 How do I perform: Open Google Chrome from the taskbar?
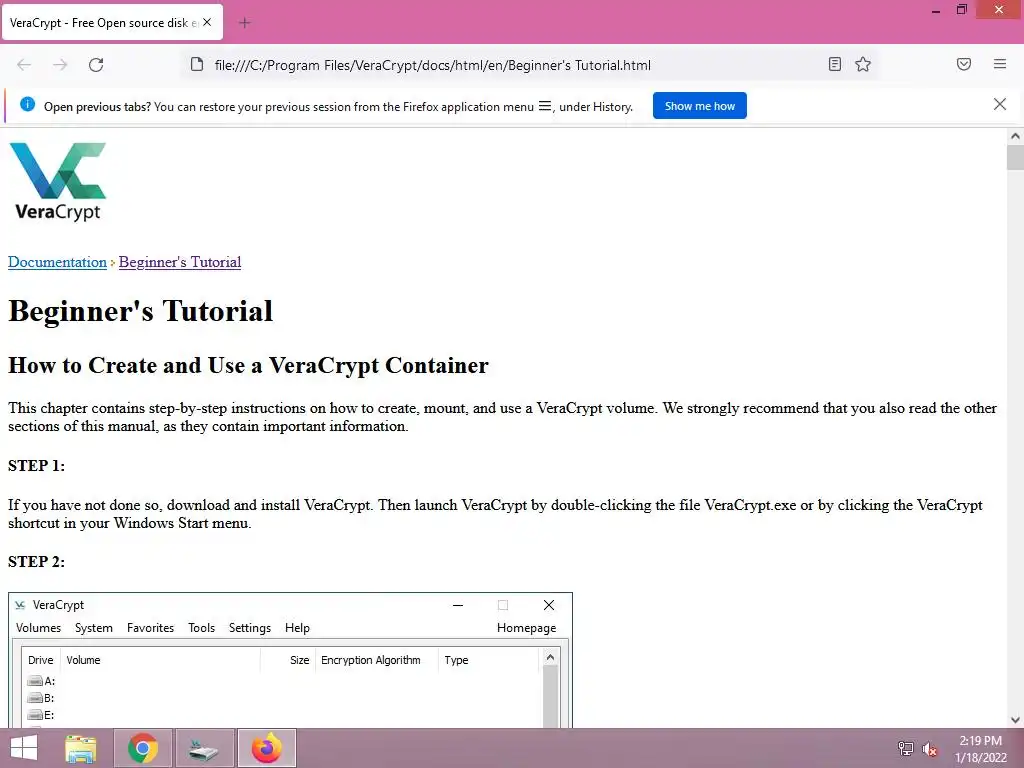pos(143,748)
